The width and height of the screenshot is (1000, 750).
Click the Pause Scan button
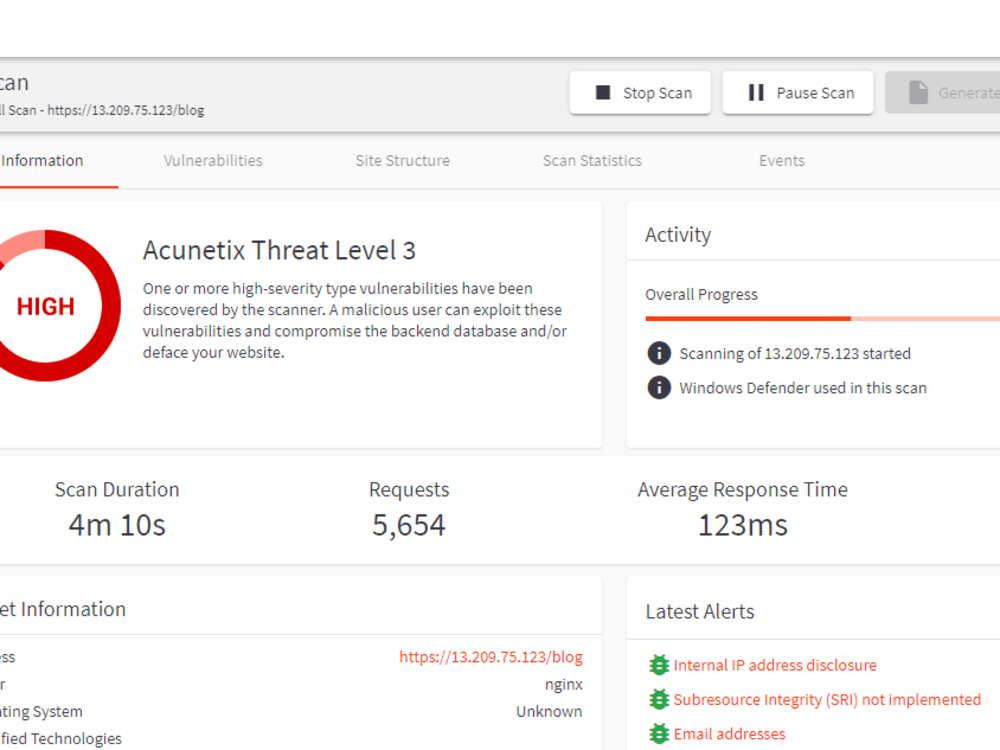[x=798, y=93]
